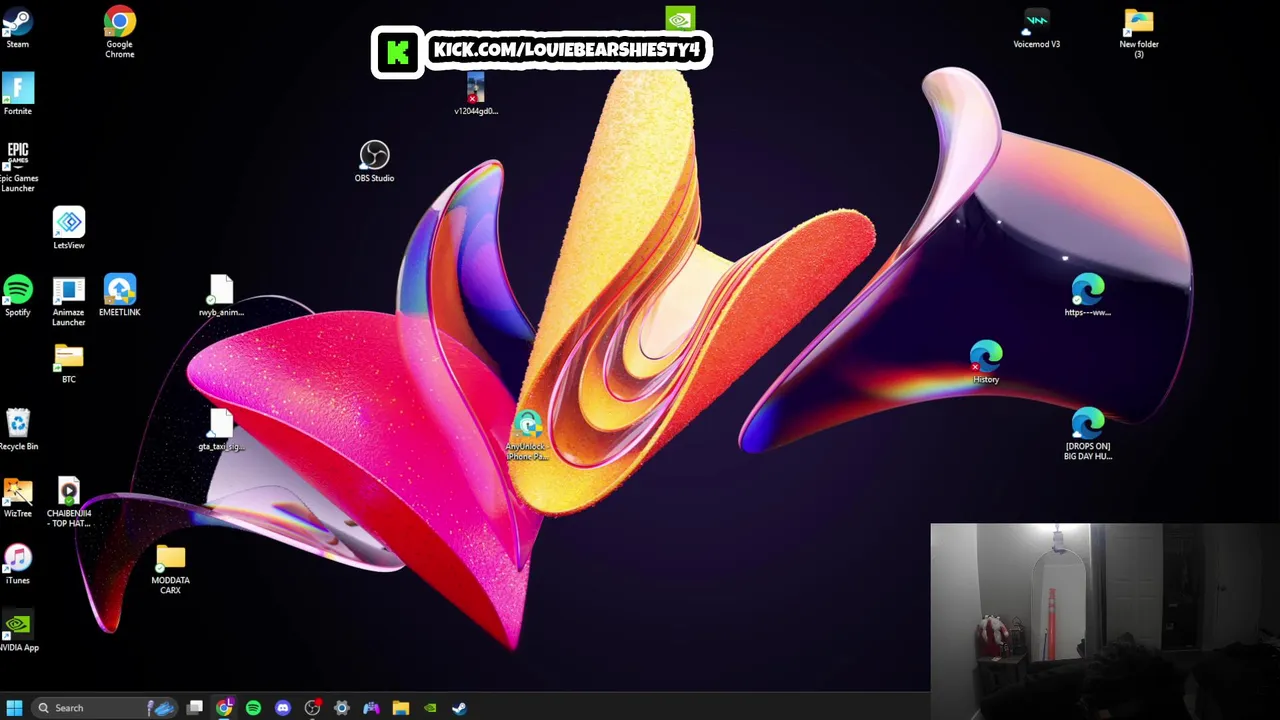Viewport: 1280px width, 720px height.
Task: Switch to Chrome in the taskbar
Action: [x=224, y=708]
